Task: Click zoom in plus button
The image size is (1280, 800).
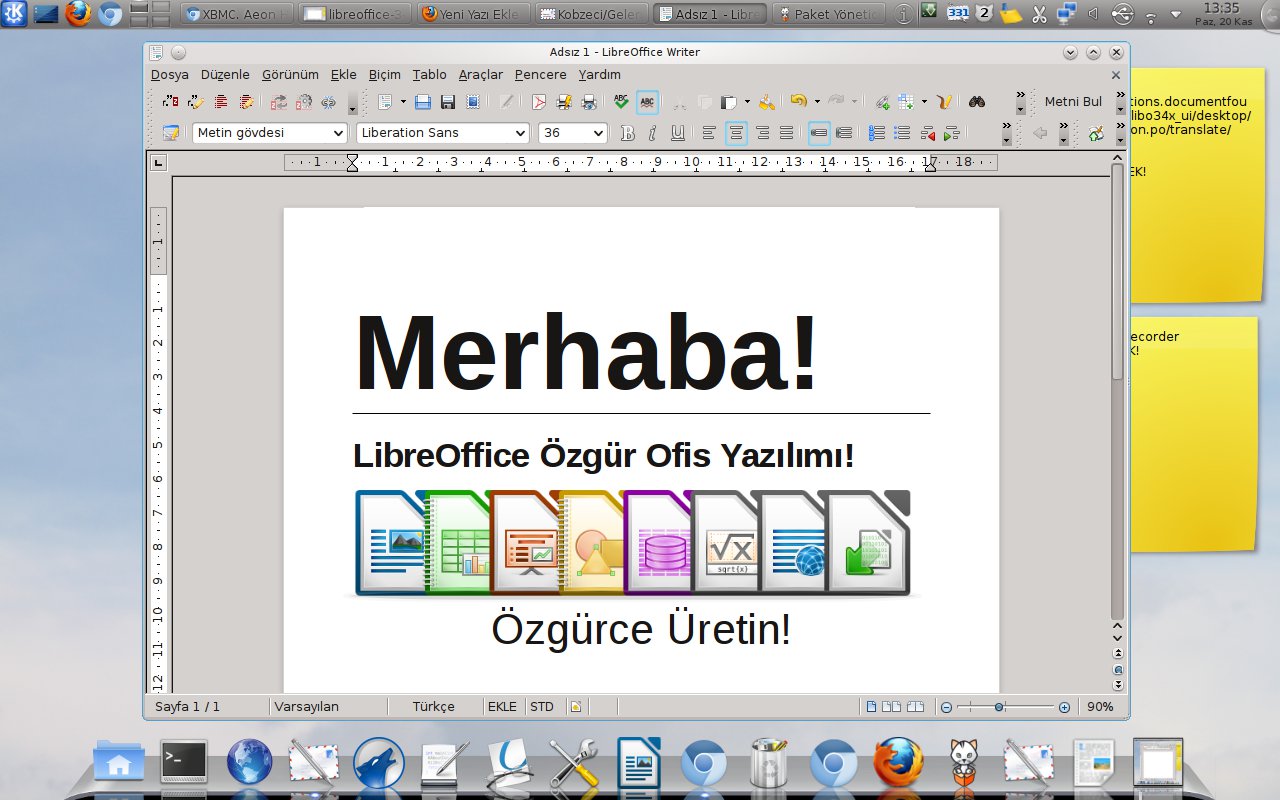Action: 1064,707
